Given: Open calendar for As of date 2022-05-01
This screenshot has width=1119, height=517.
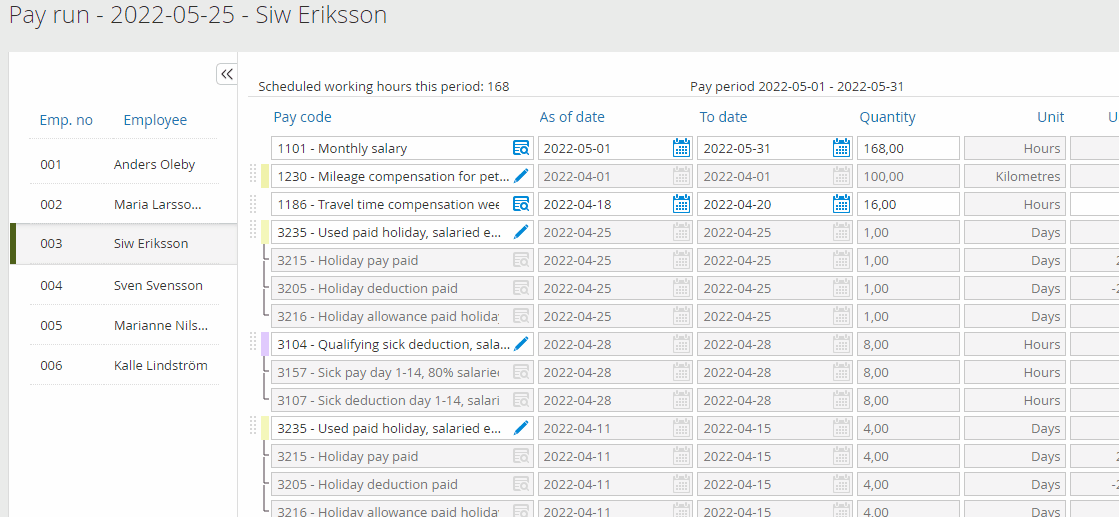Looking at the screenshot, I should point(681,149).
